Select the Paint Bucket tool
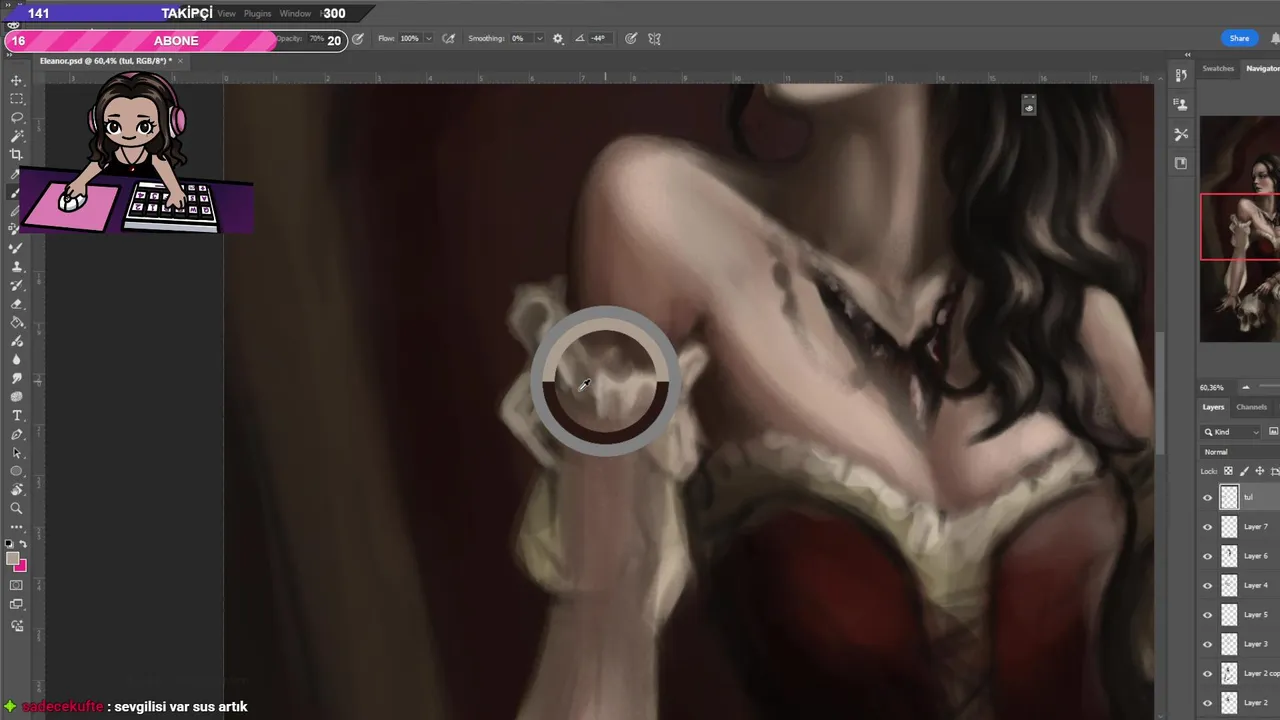This screenshot has height=720, width=1280. click(16, 323)
